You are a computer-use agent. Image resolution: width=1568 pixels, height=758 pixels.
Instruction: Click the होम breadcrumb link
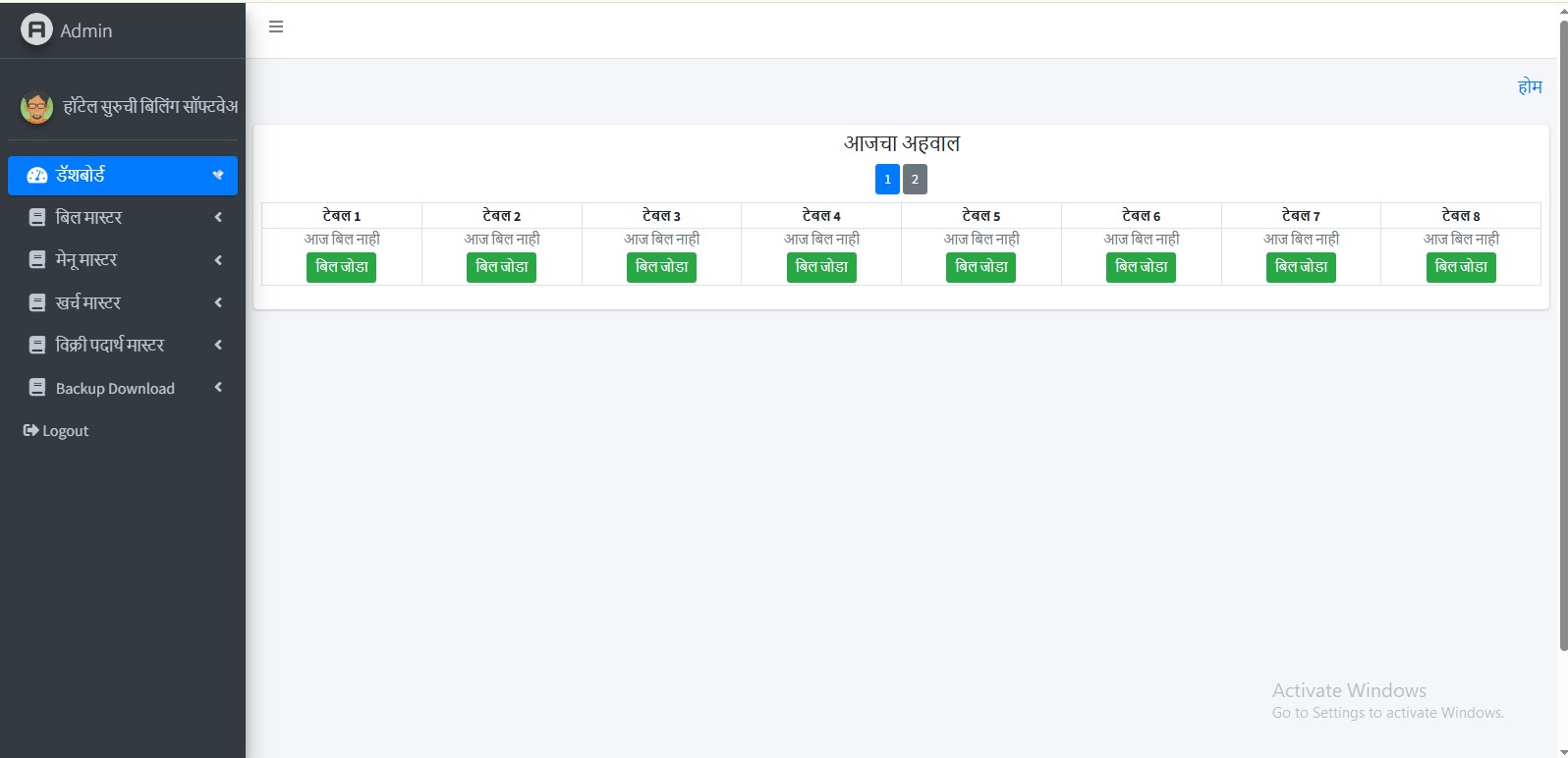[1530, 86]
